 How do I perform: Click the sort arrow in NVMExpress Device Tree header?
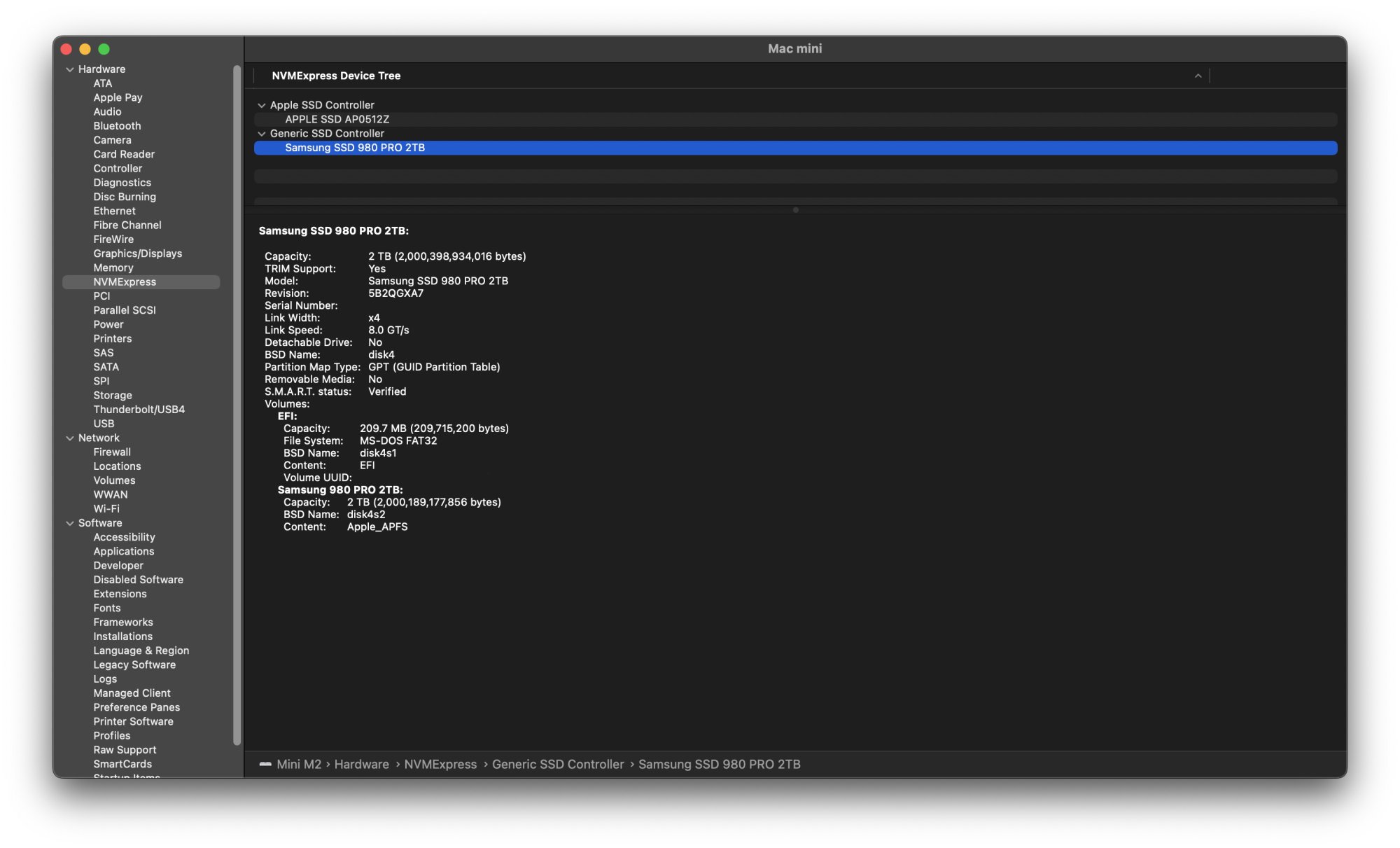pos(1198,76)
